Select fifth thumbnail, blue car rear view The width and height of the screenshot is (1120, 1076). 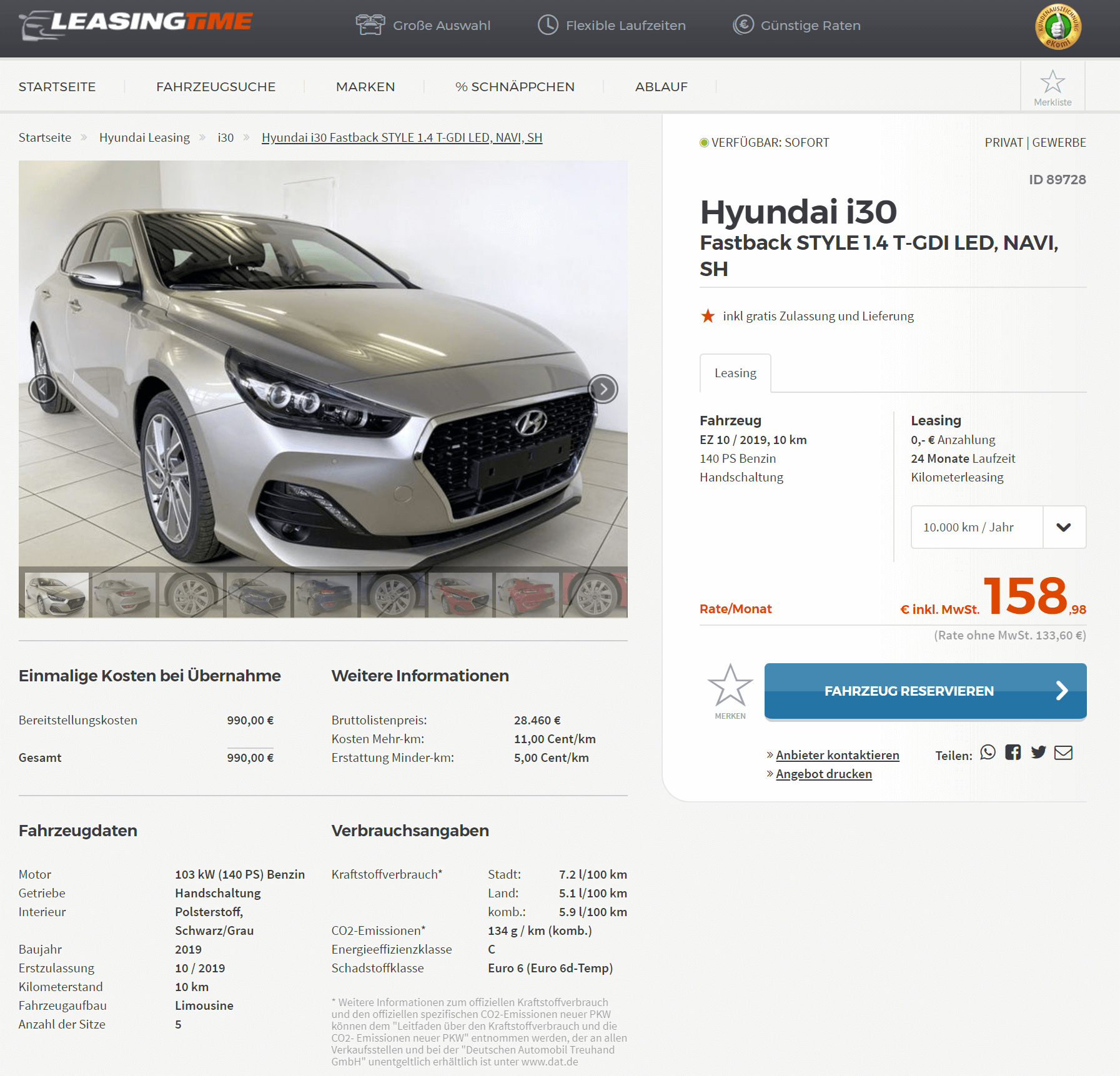tap(325, 595)
